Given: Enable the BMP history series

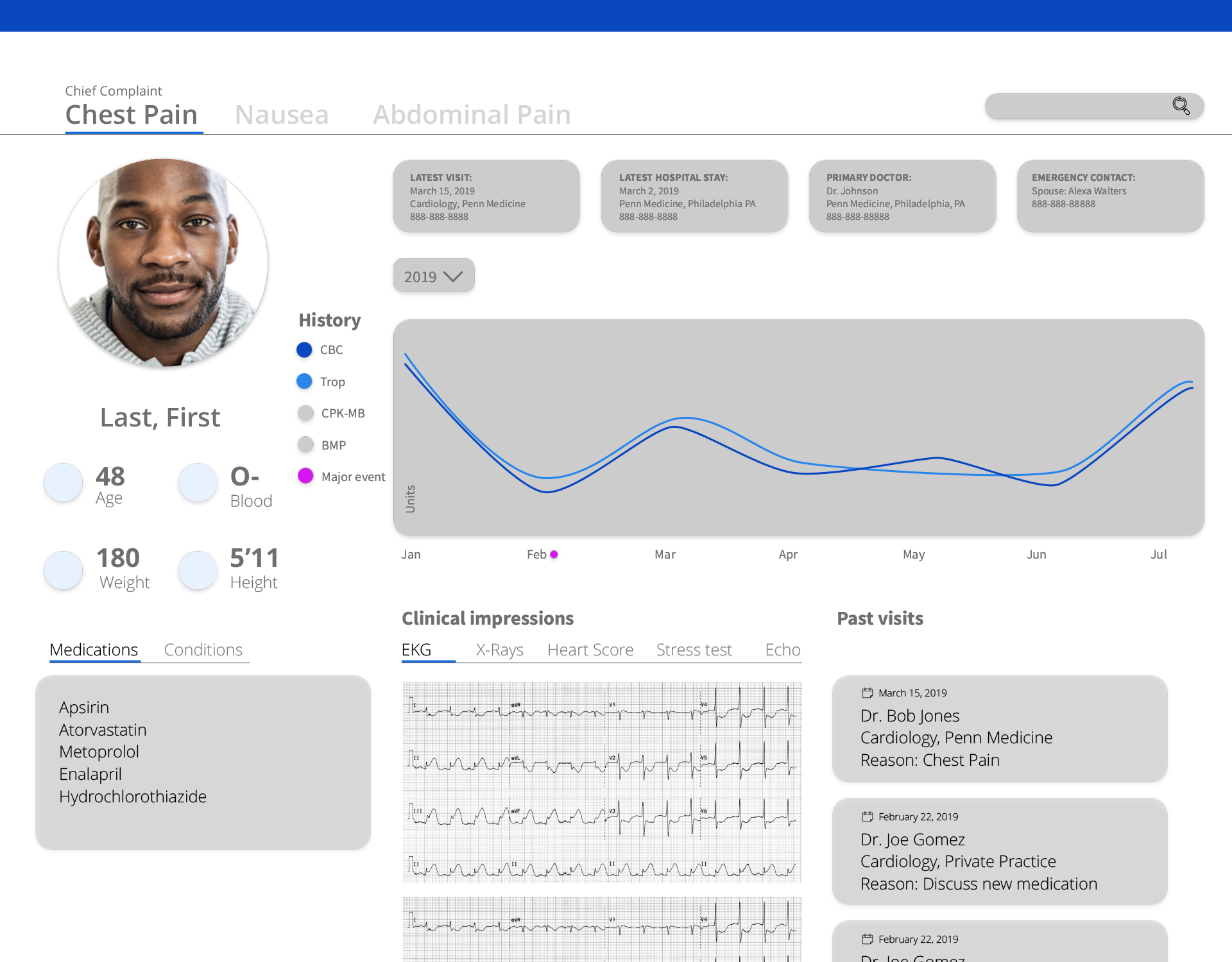Looking at the screenshot, I should pyautogui.click(x=305, y=444).
